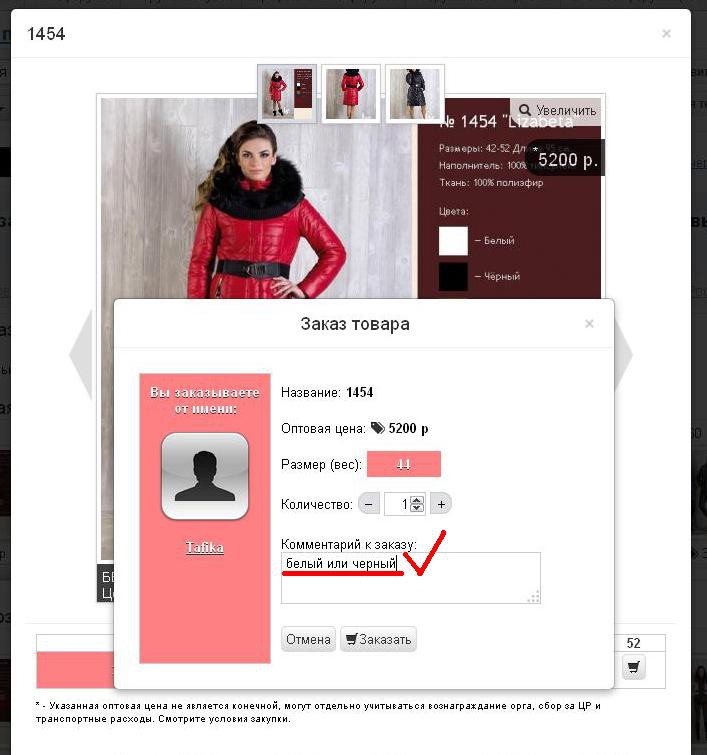Click the quantity spinner down arrow
Screen dimensions: 707x755
point(417,508)
